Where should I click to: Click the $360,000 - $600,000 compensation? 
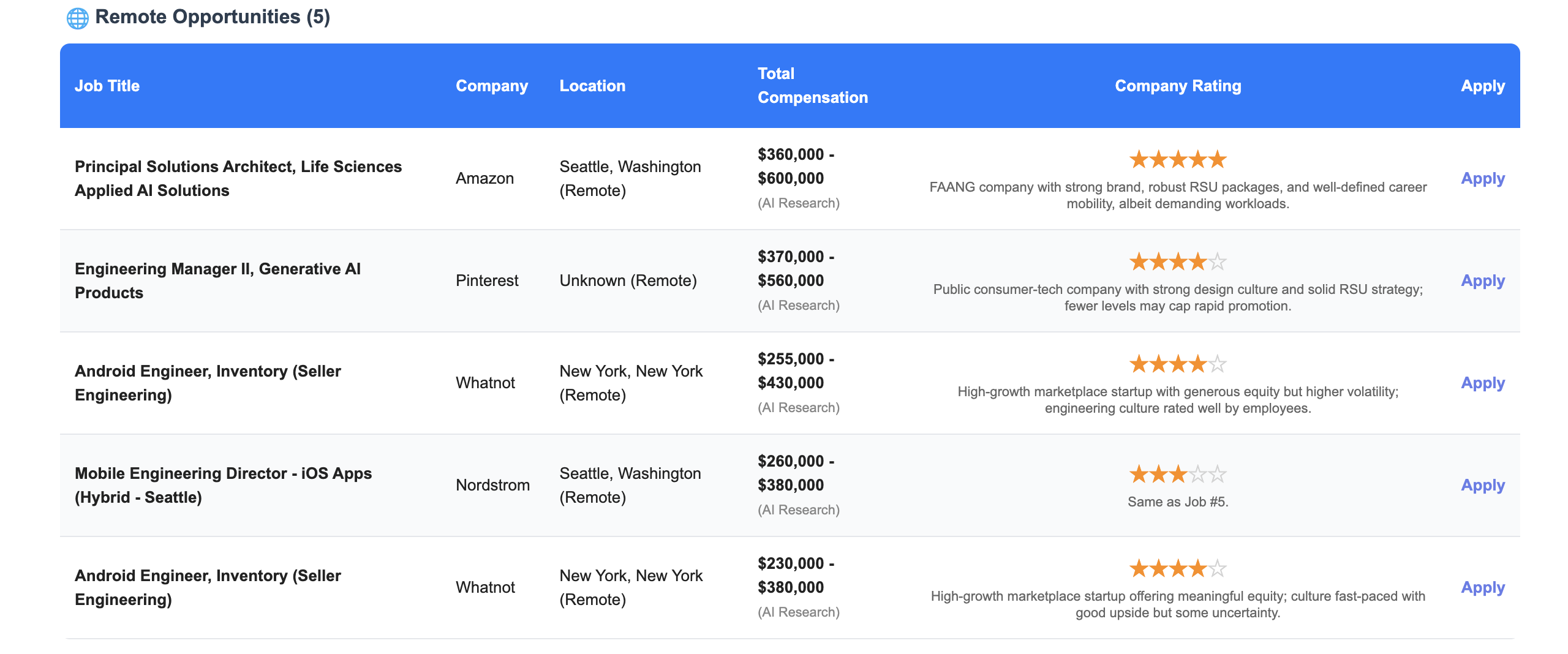pyautogui.click(x=796, y=166)
